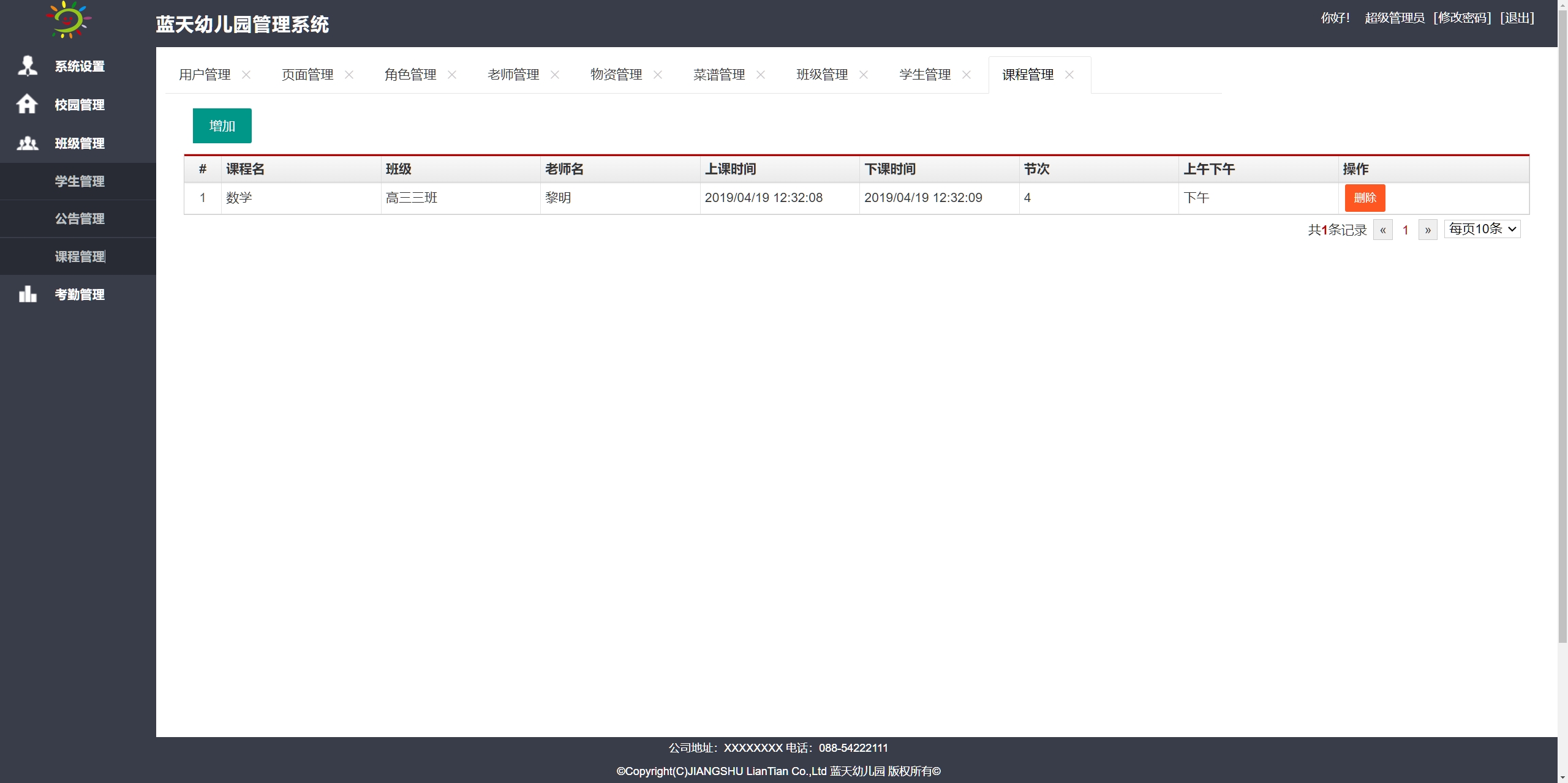This screenshot has height=783, width=1568.
Task: Switch to the 角色管理 tab
Action: 410,75
